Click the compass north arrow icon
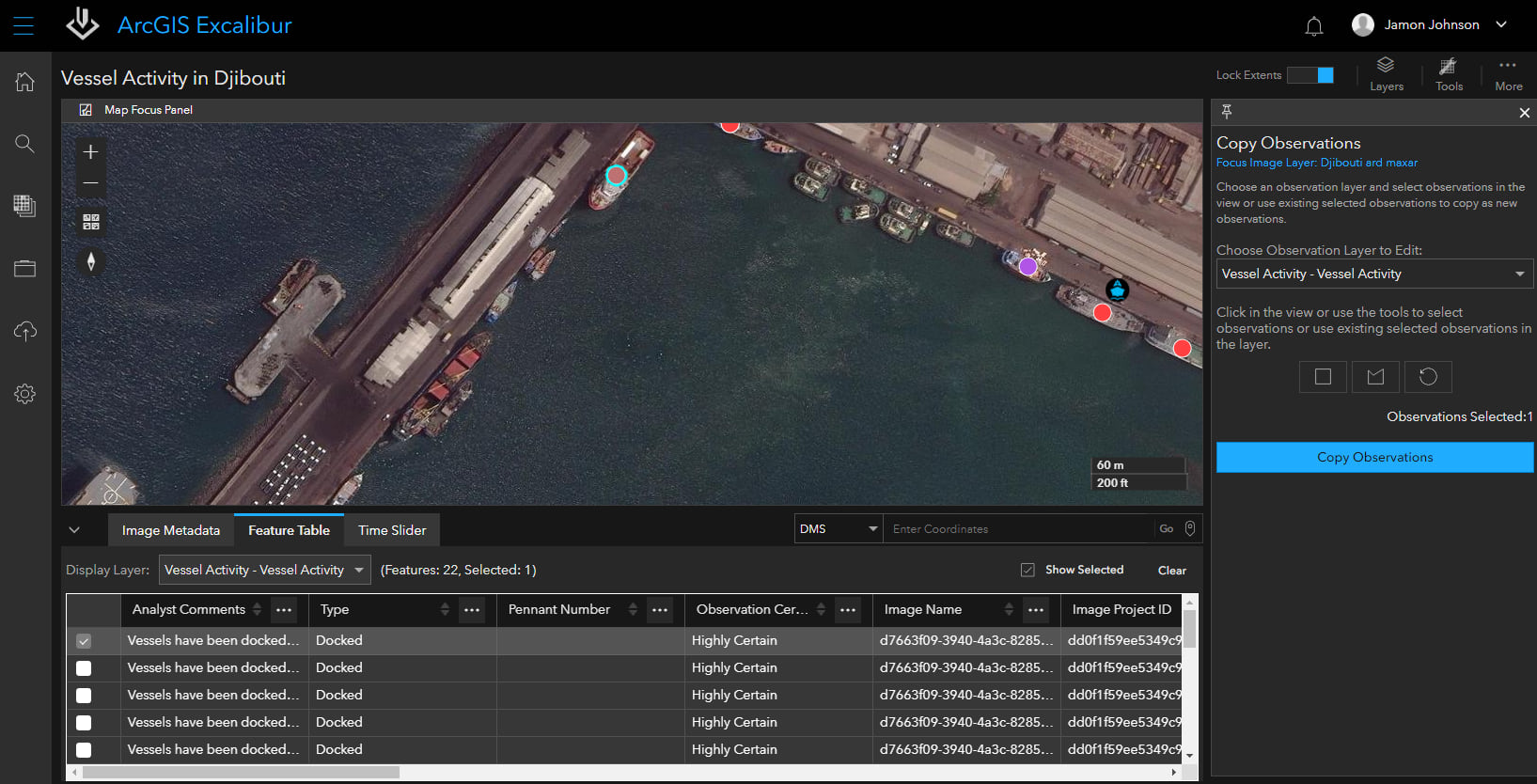The width and height of the screenshot is (1537, 784). (91, 261)
